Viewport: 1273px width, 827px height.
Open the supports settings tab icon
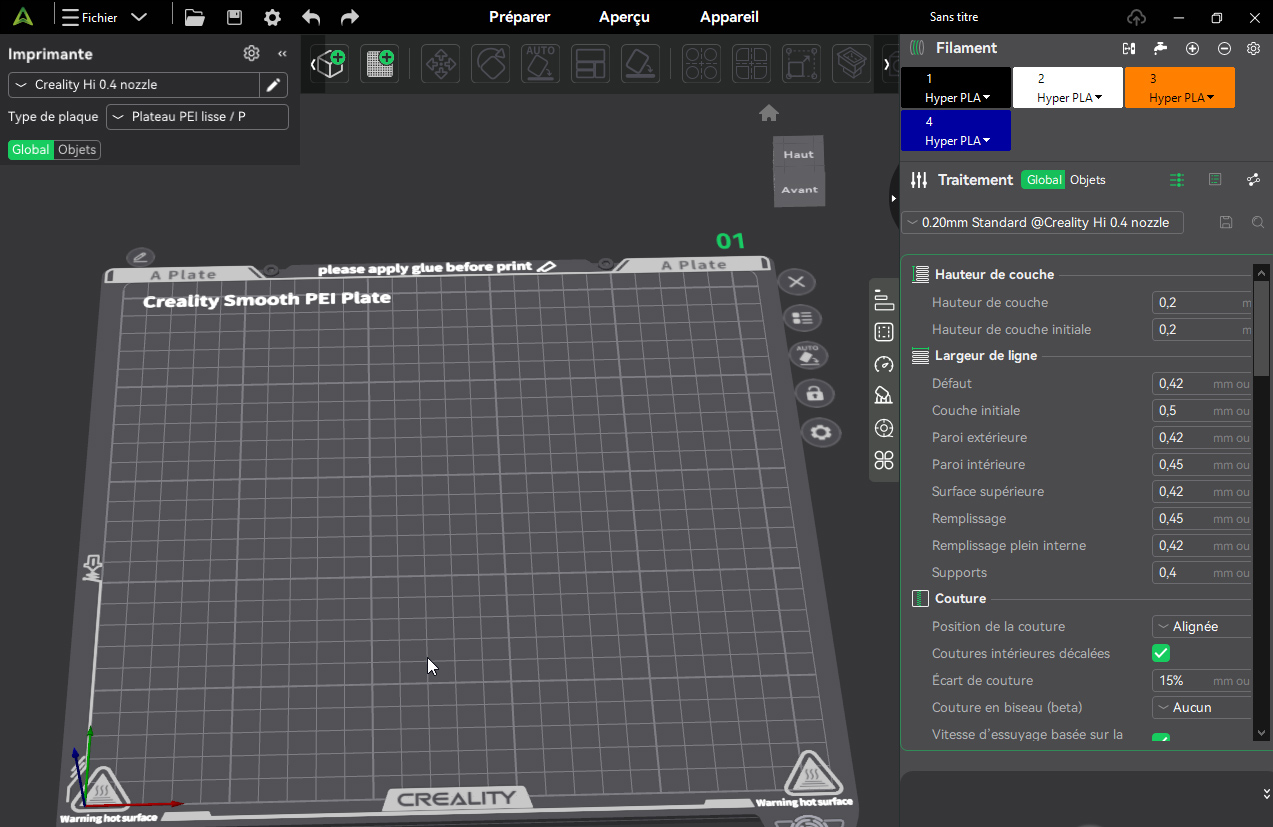click(883, 396)
